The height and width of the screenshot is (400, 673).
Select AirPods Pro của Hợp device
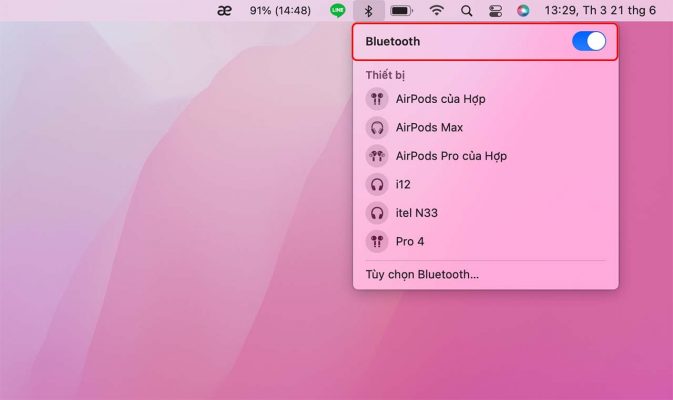click(451, 156)
